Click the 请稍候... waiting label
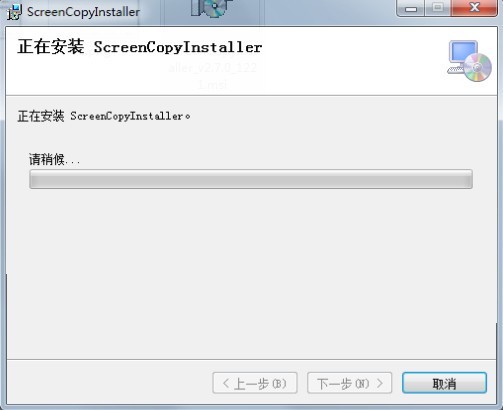This screenshot has height=410, width=503. pos(54,159)
